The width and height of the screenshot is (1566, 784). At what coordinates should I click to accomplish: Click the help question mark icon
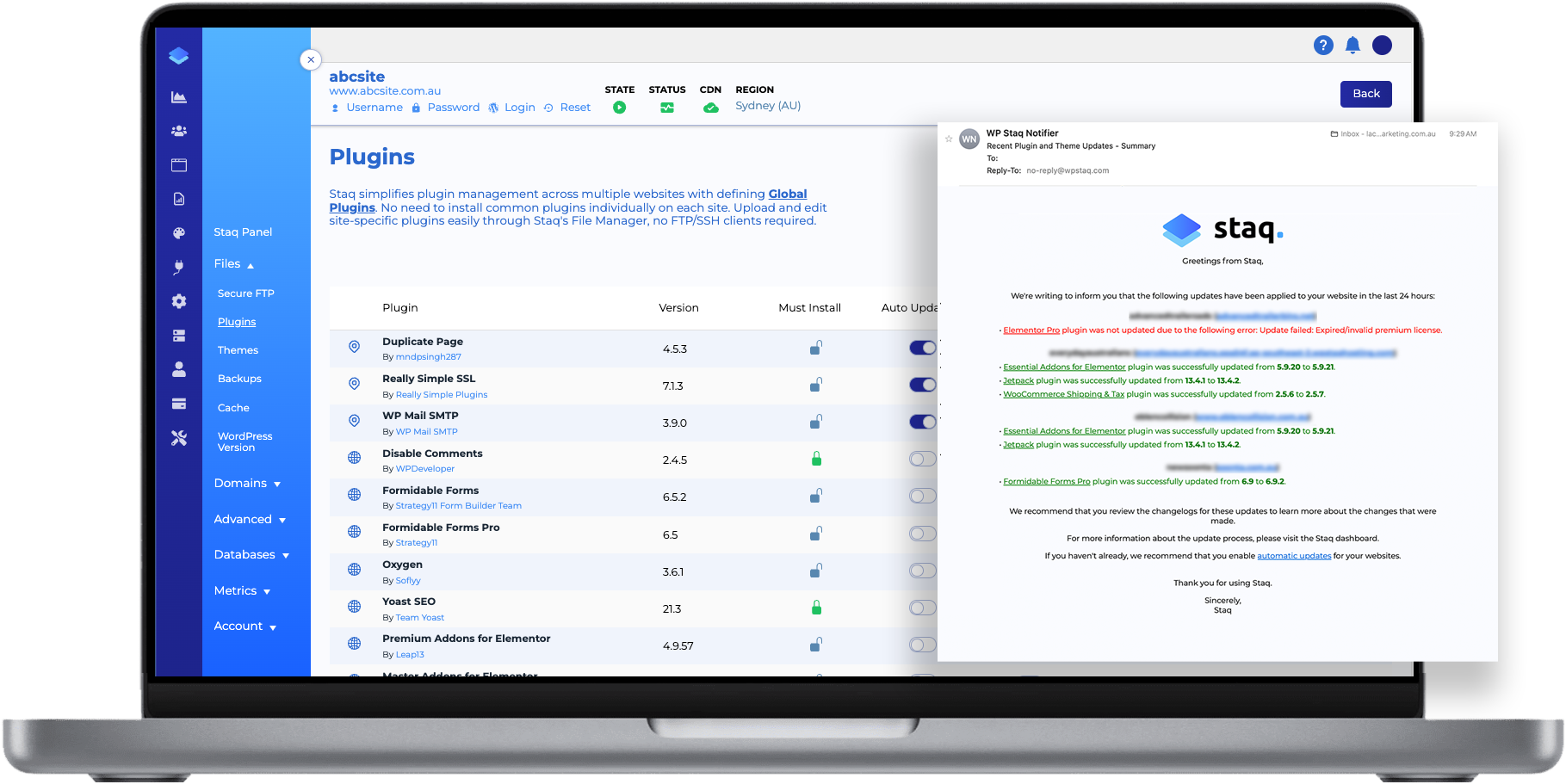pos(1323,45)
